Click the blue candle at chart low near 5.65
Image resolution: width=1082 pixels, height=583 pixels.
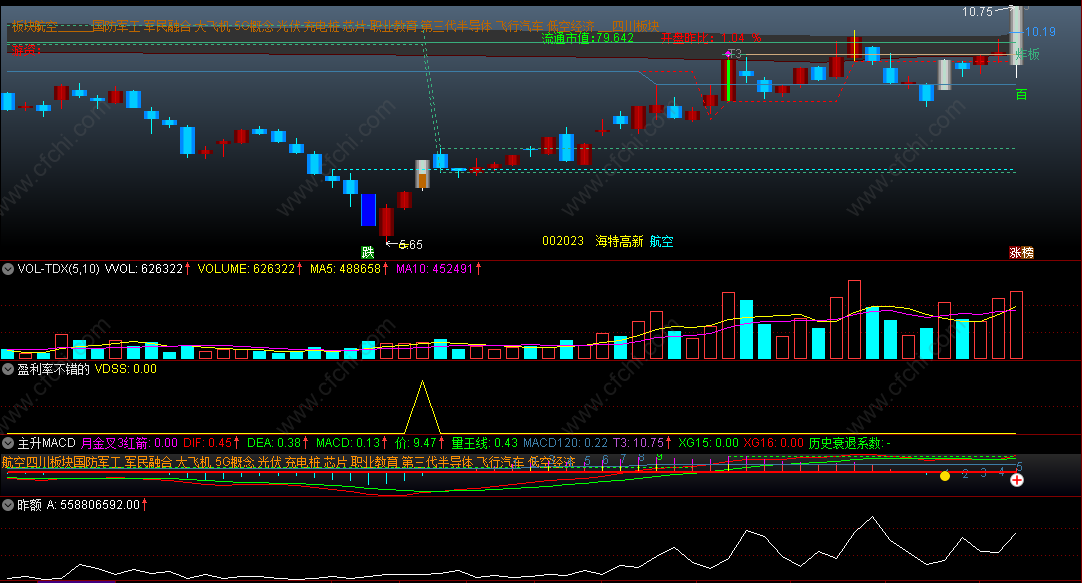click(x=368, y=210)
